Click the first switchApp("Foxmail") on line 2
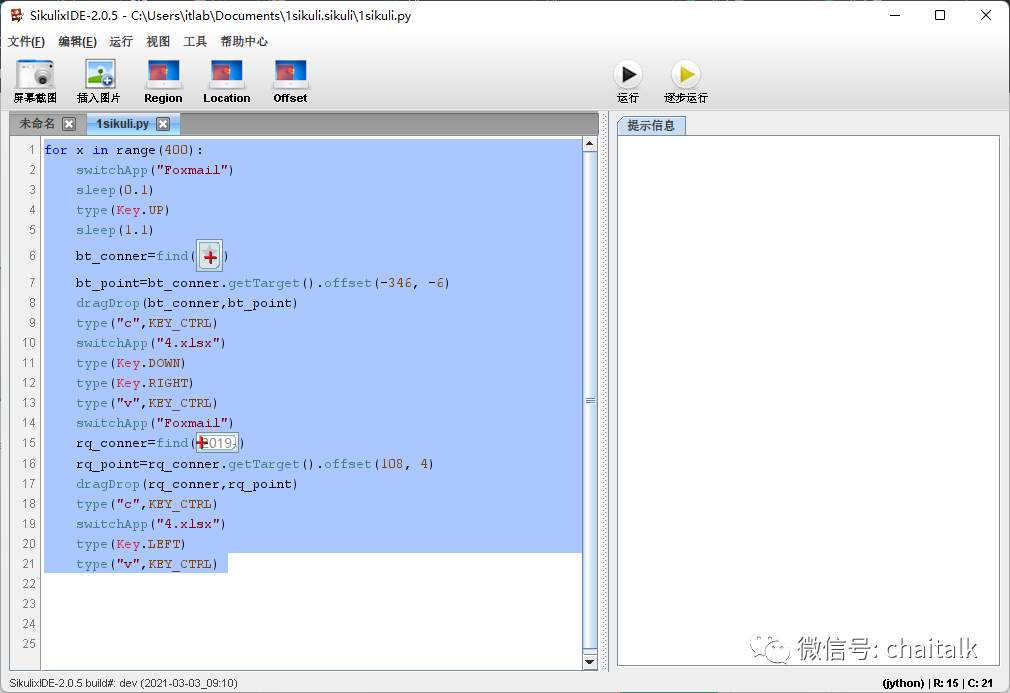Viewport: 1010px width, 693px height. 155,170
